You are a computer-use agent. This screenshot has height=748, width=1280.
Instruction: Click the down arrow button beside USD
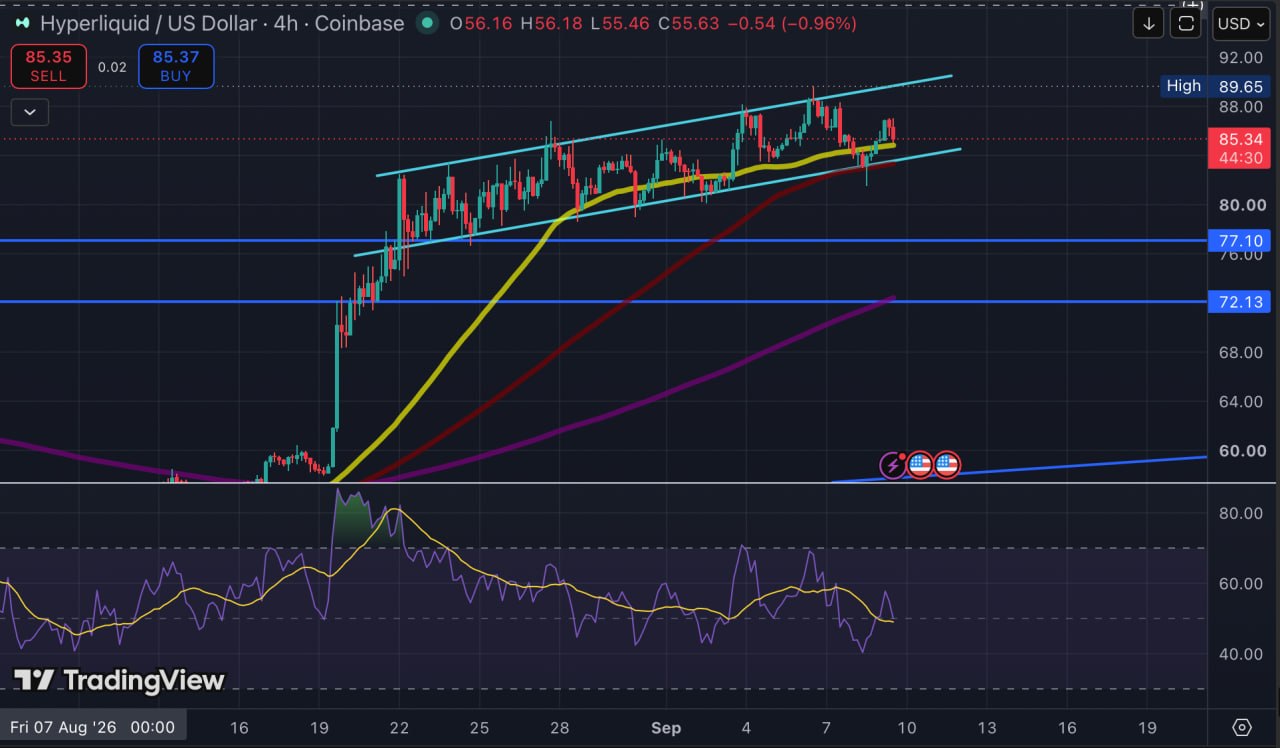tap(1149, 24)
